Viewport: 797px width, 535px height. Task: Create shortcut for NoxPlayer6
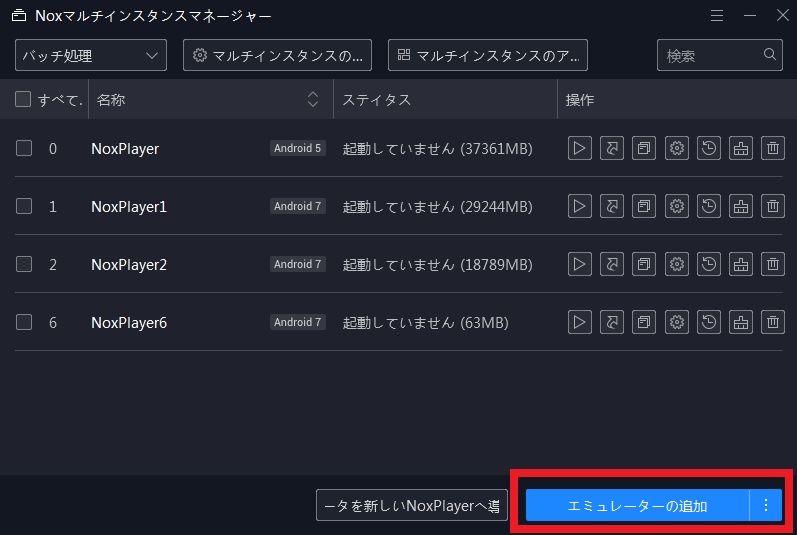[611, 322]
